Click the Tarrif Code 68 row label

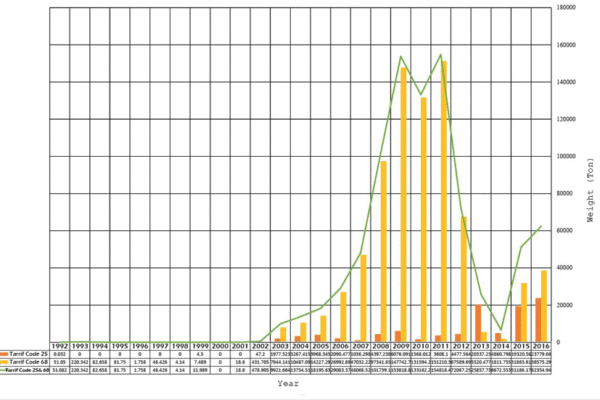coord(27,362)
